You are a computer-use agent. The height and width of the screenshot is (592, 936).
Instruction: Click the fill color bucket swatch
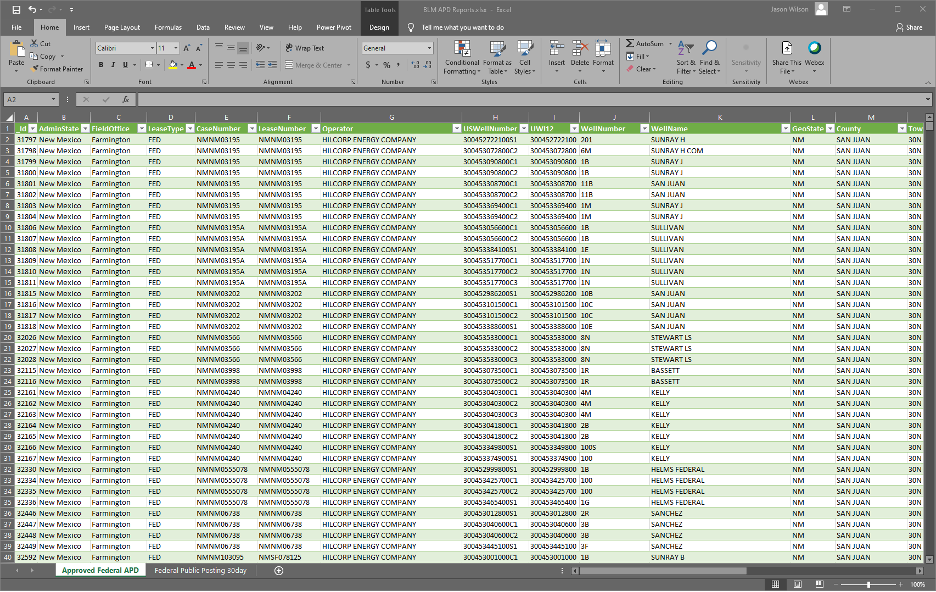(x=173, y=64)
